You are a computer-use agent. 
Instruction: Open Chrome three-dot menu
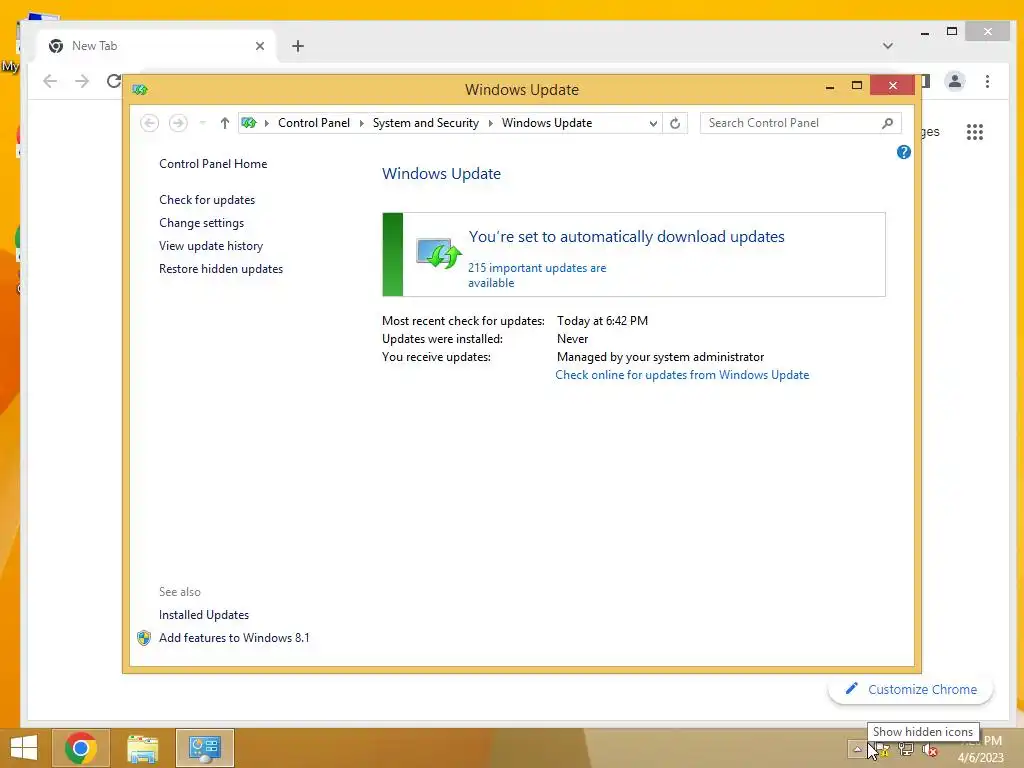coord(987,81)
